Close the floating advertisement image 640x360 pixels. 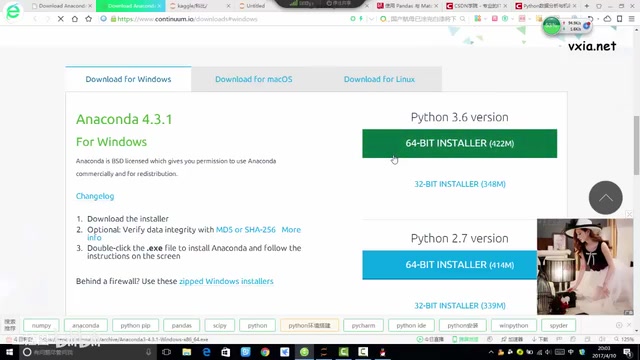(x=629, y=214)
